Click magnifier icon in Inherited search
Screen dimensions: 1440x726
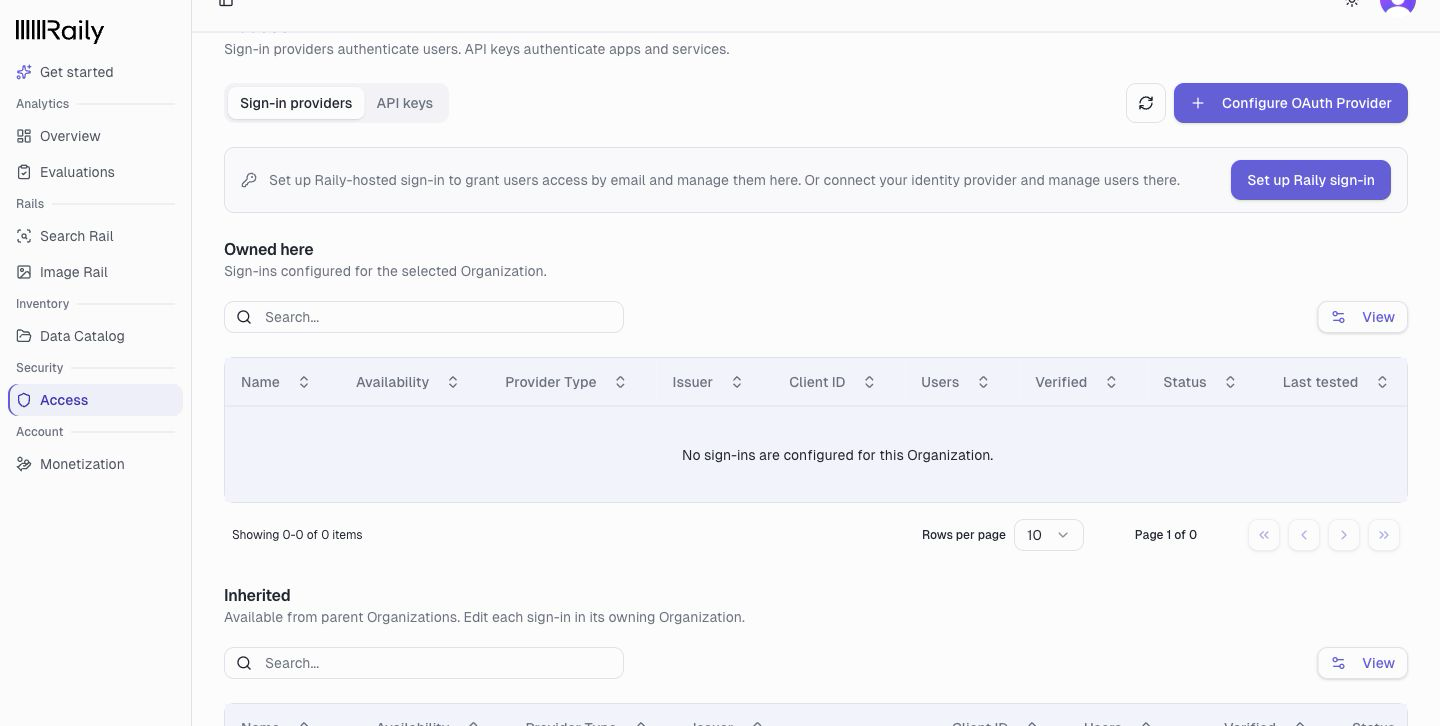[244, 663]
